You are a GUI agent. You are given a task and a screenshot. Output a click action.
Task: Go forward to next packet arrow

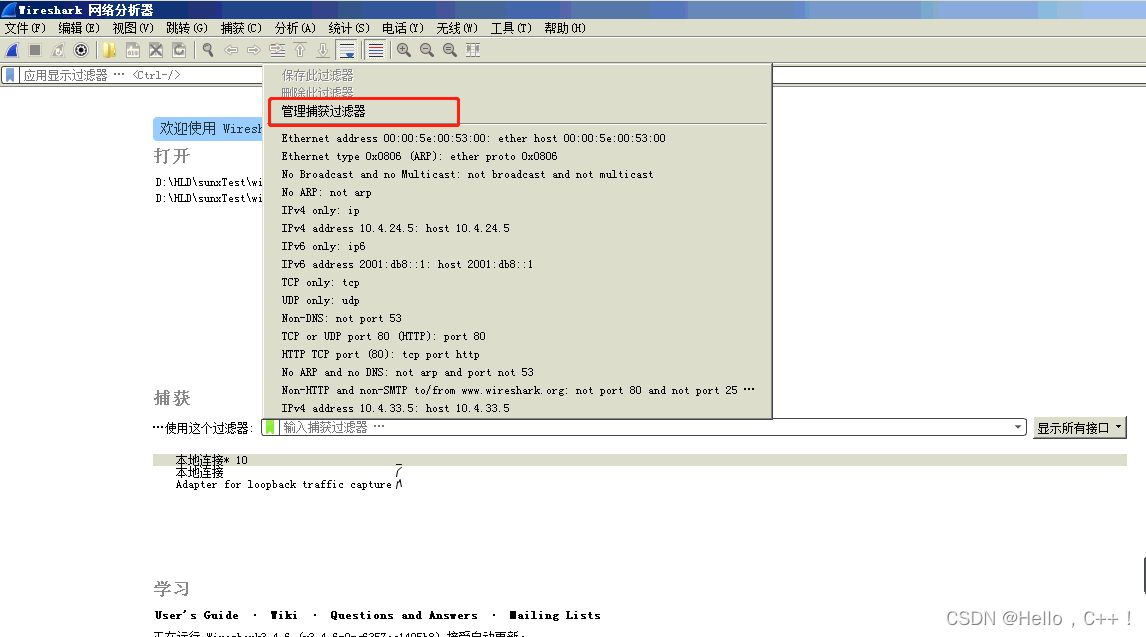(x=254, y=50)
